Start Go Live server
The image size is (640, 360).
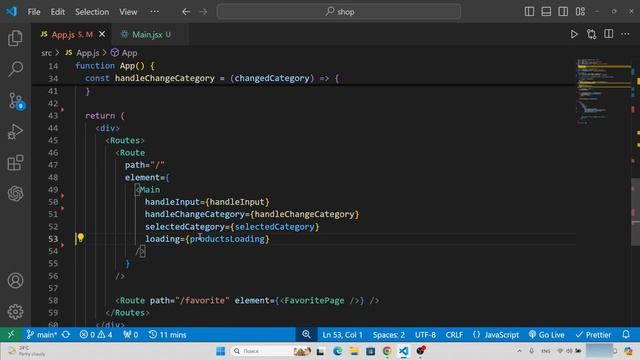(x=547, y=335)
